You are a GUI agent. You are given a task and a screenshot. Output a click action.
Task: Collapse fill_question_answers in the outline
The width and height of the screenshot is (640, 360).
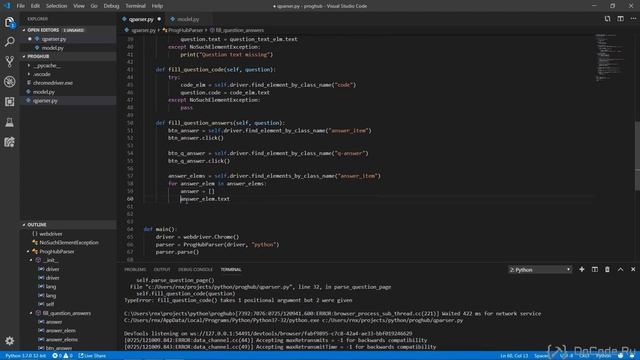click(31, 313)
